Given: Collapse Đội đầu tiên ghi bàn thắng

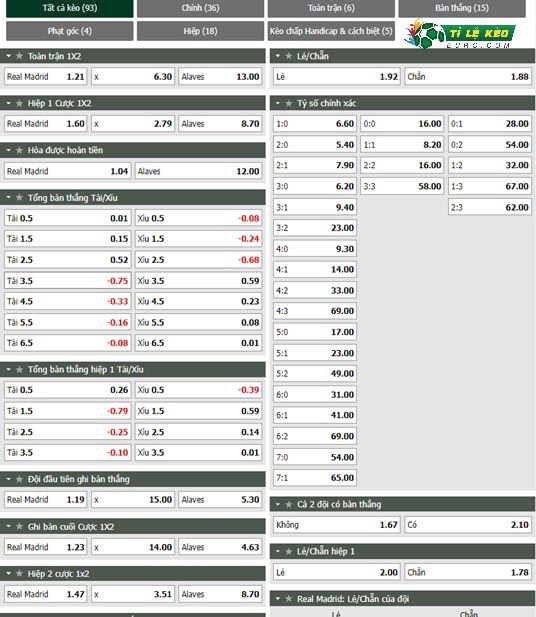Looking at the screenshot, I should tap(9, 479).
